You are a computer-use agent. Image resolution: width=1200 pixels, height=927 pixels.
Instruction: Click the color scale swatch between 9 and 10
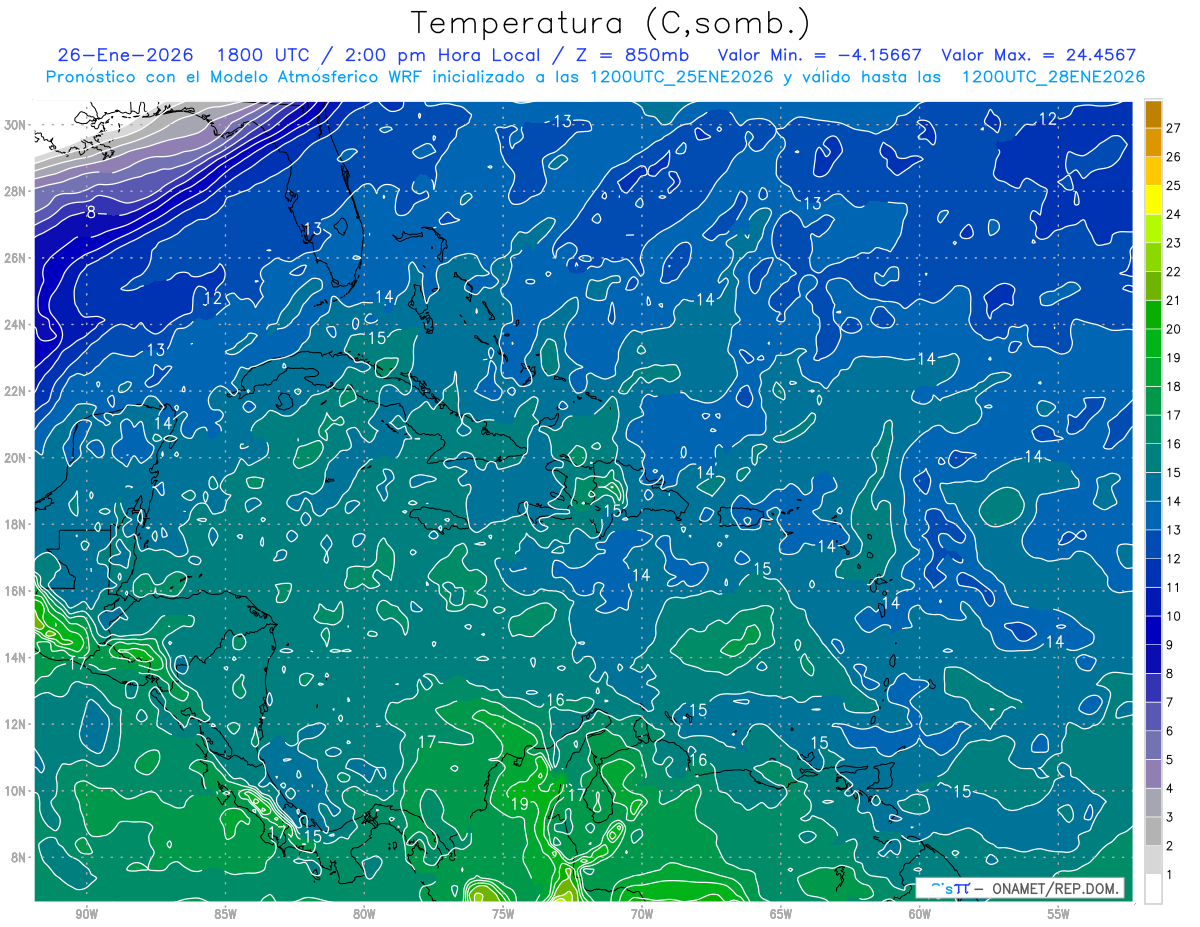(1153, 630)
